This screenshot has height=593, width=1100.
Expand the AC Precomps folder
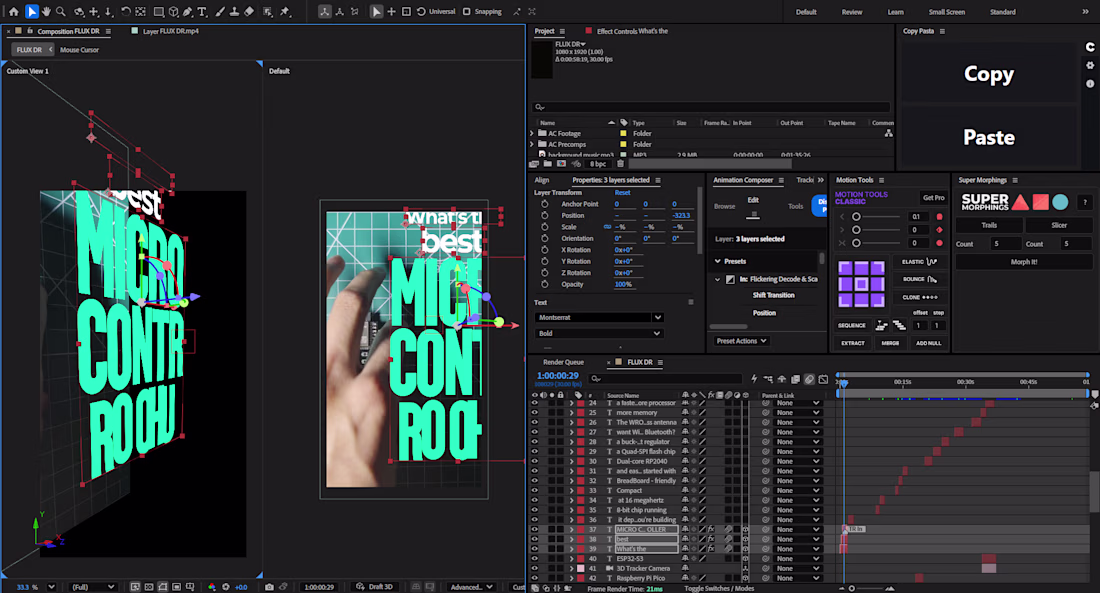(532, 145)
